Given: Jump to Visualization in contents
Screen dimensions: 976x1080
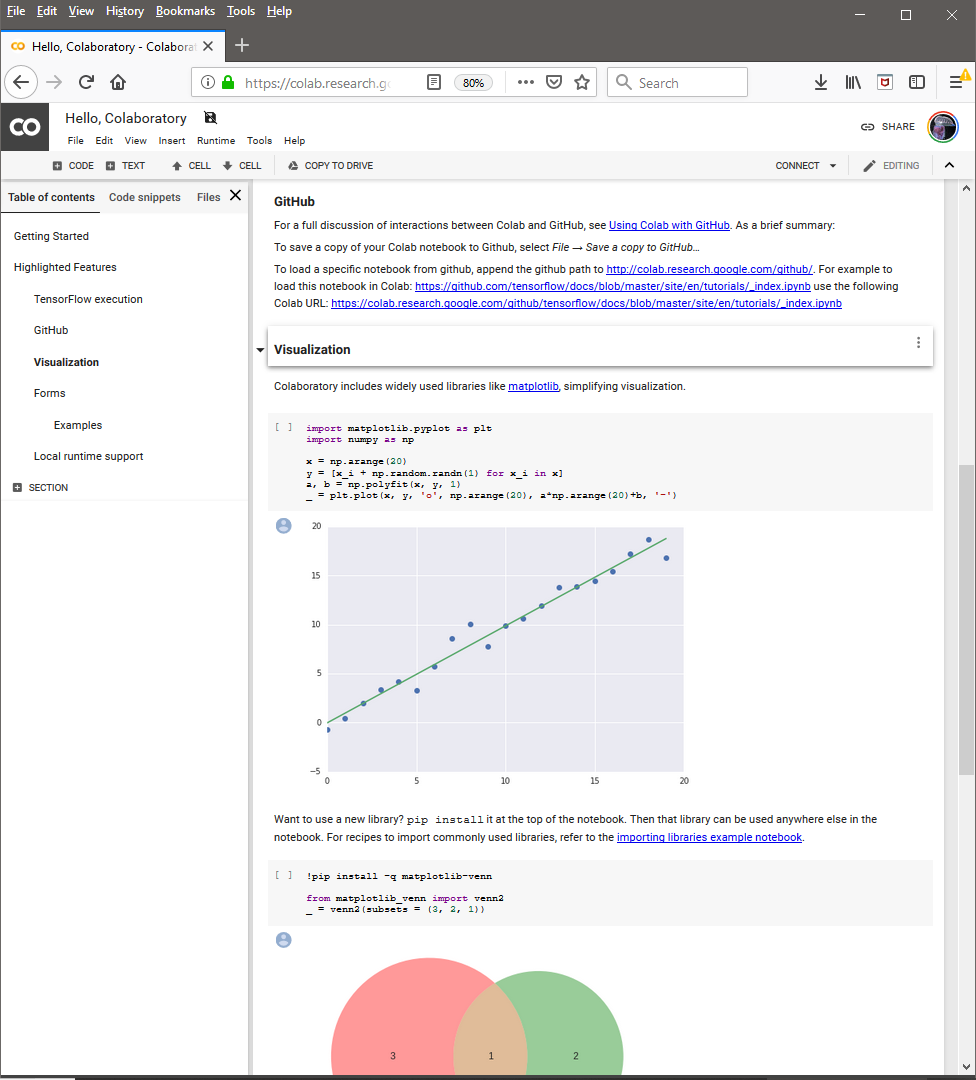Looking at the screenshot, I should tap(66, 362).
